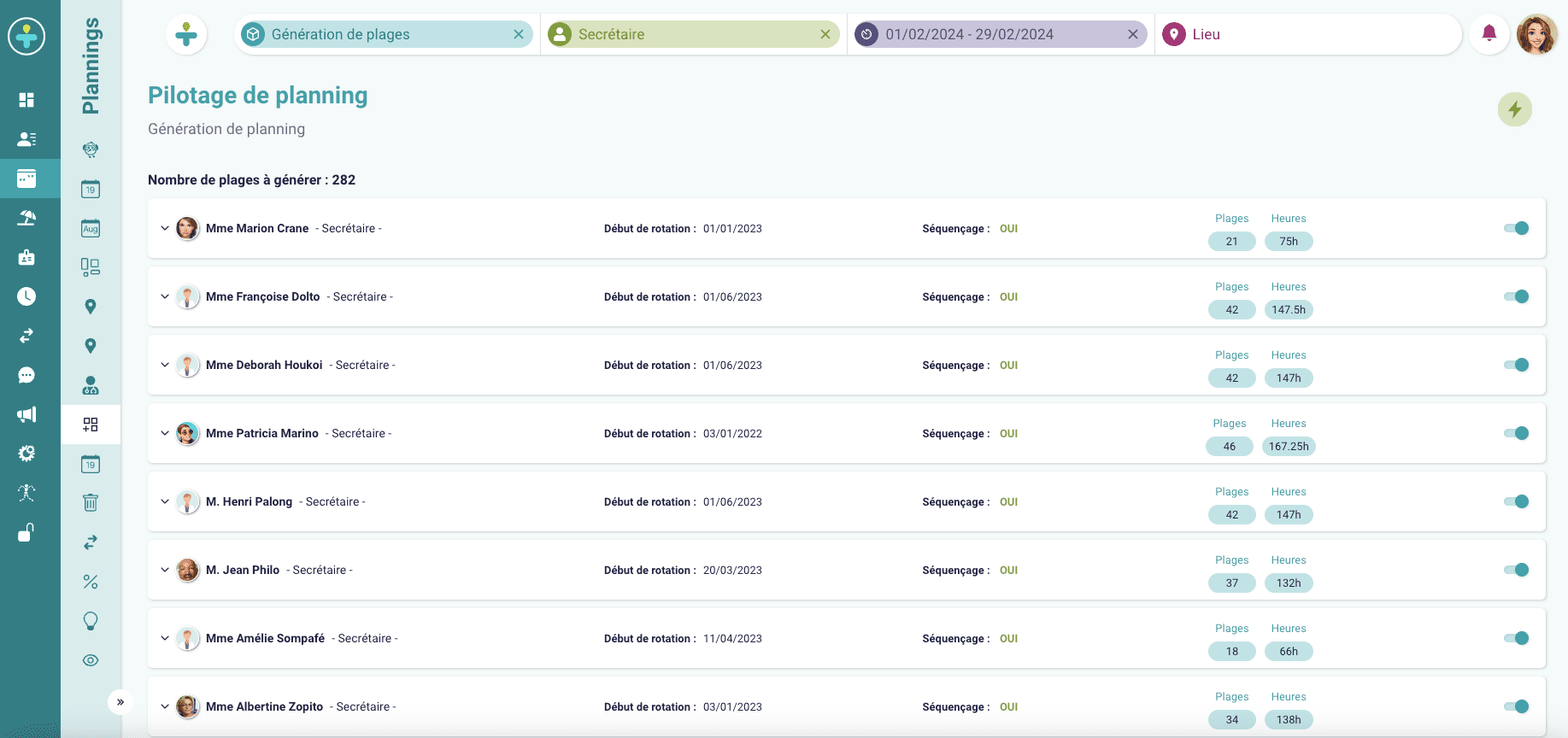The height and width of the screenshot is (738, 1568).
Task: Click the 167.25h hours badge
Action: coord(1289,446)
